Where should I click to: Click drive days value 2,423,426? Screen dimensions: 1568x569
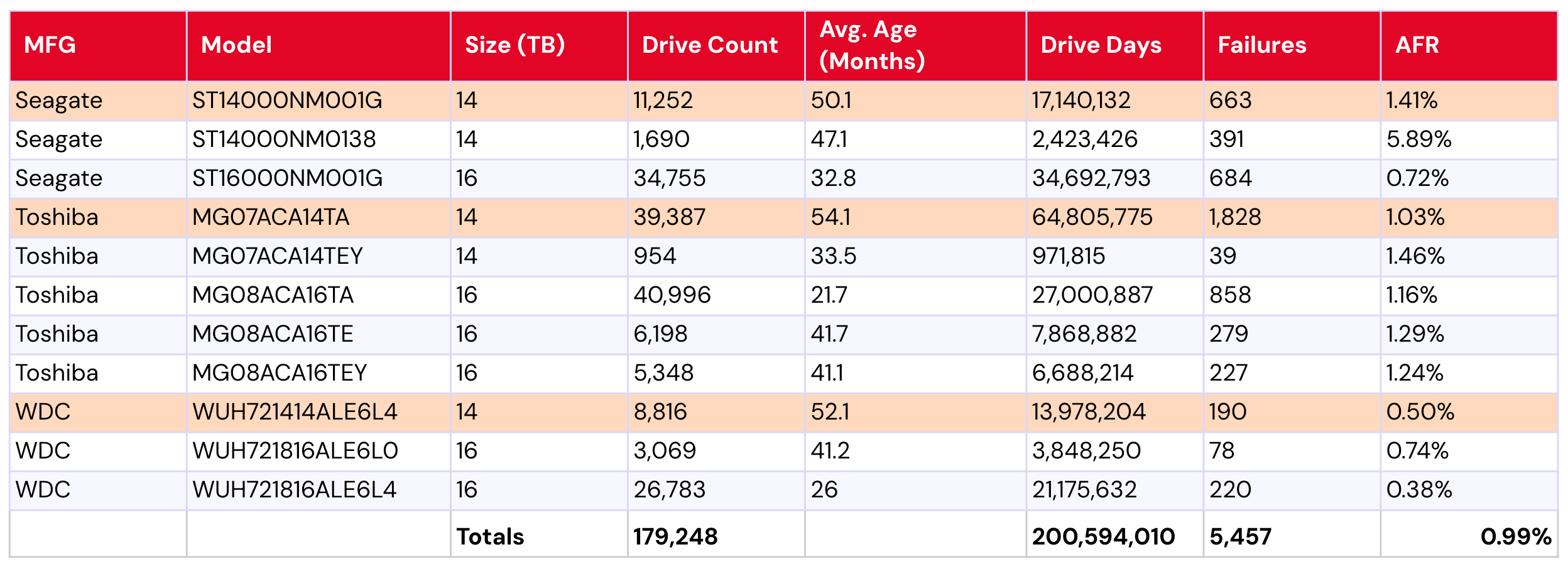point(1085,139)
